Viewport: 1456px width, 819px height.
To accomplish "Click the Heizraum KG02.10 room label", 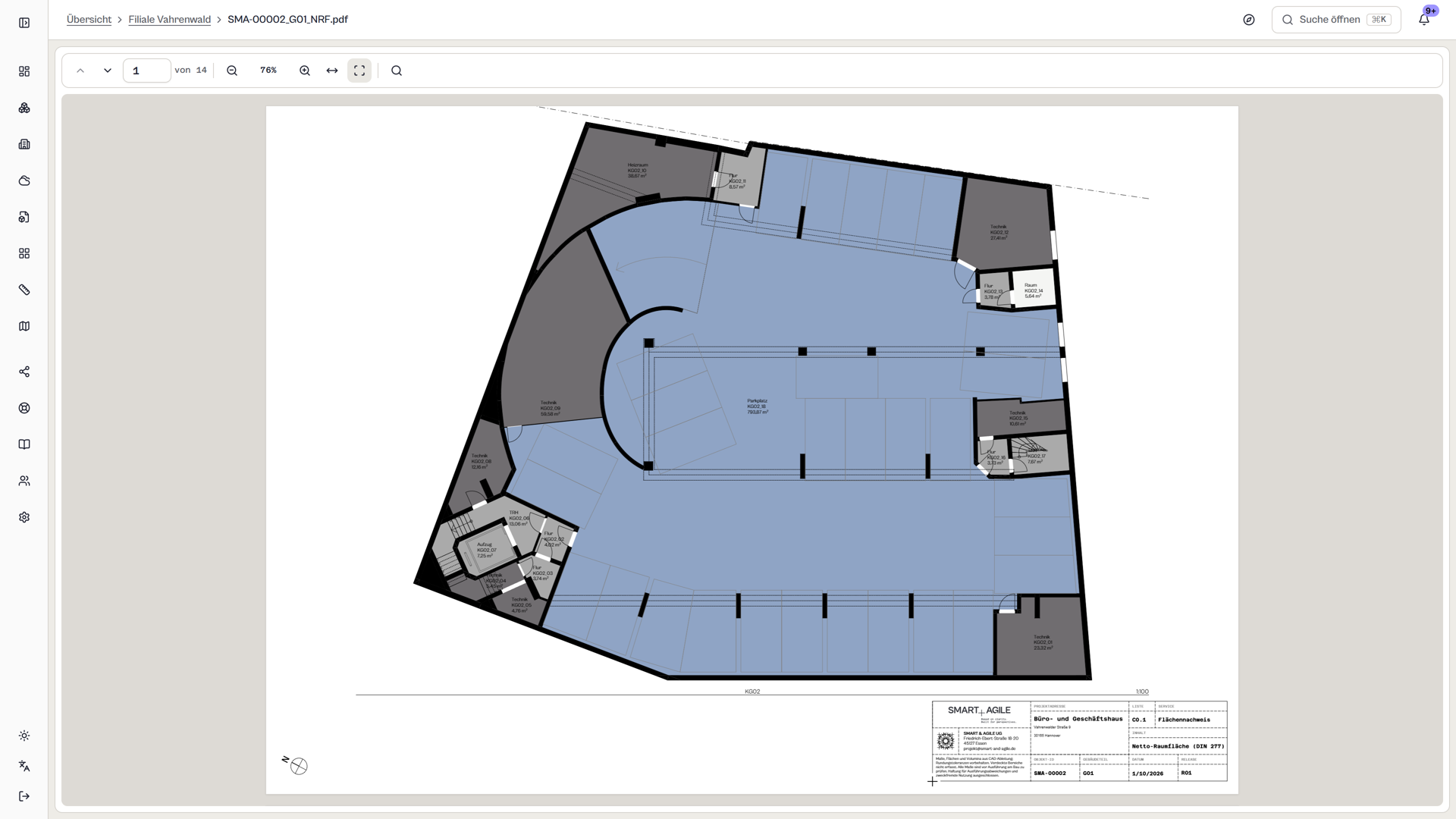I will [638, 171].
